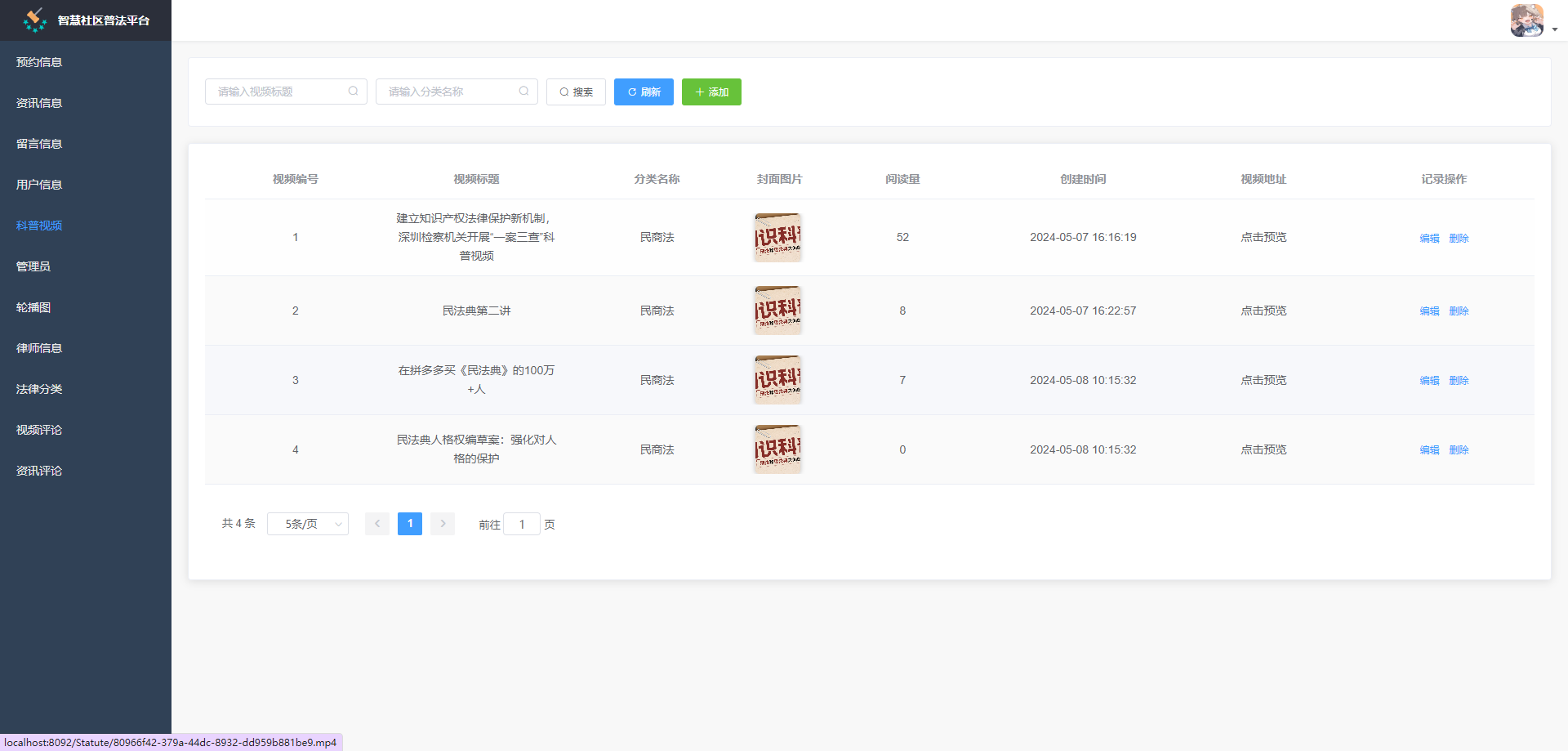Preview video 1 via 点击预览

click(x=1263, y=238)
